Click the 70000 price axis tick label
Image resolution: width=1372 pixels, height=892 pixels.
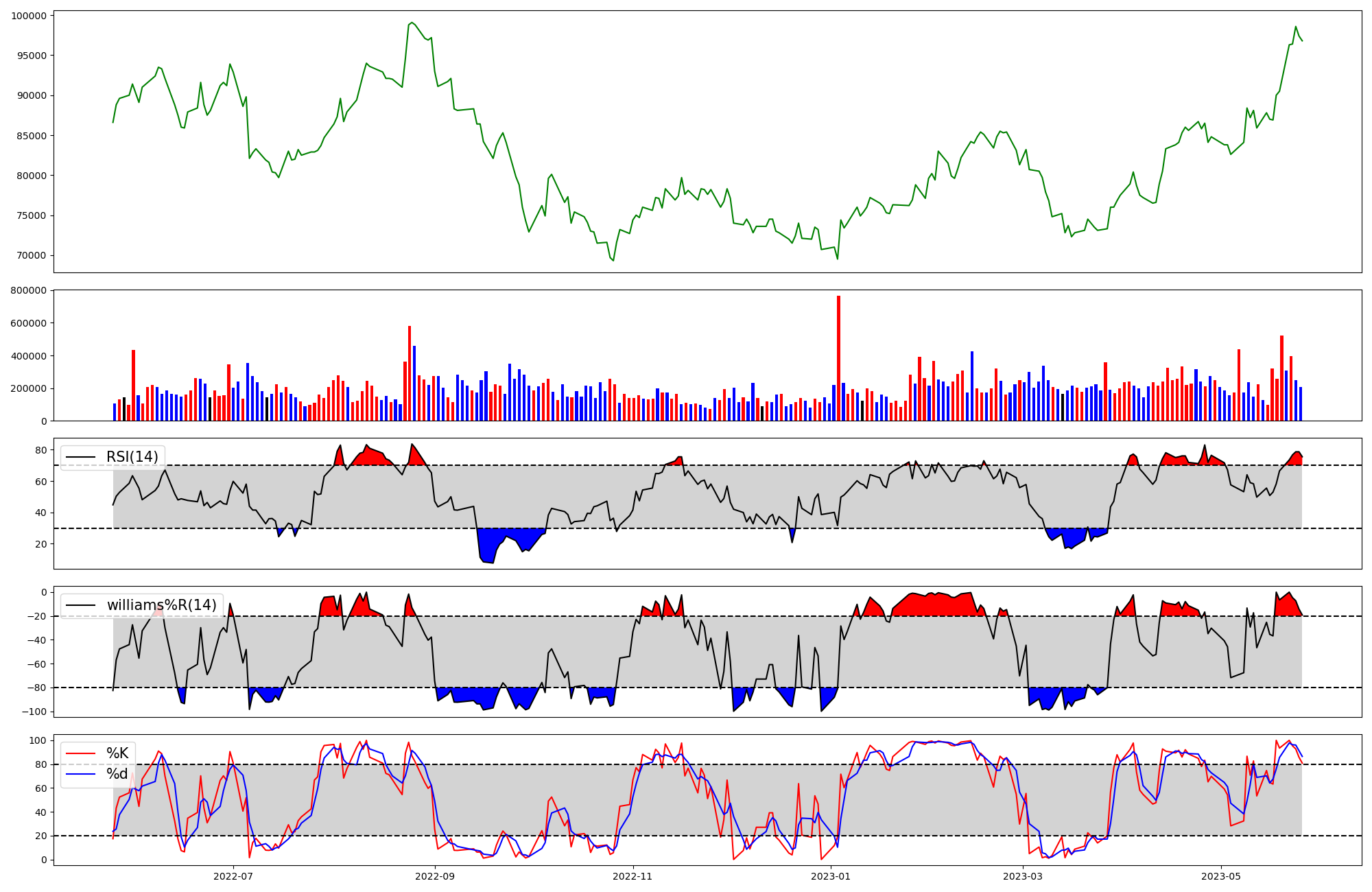[x=32, y=256]
